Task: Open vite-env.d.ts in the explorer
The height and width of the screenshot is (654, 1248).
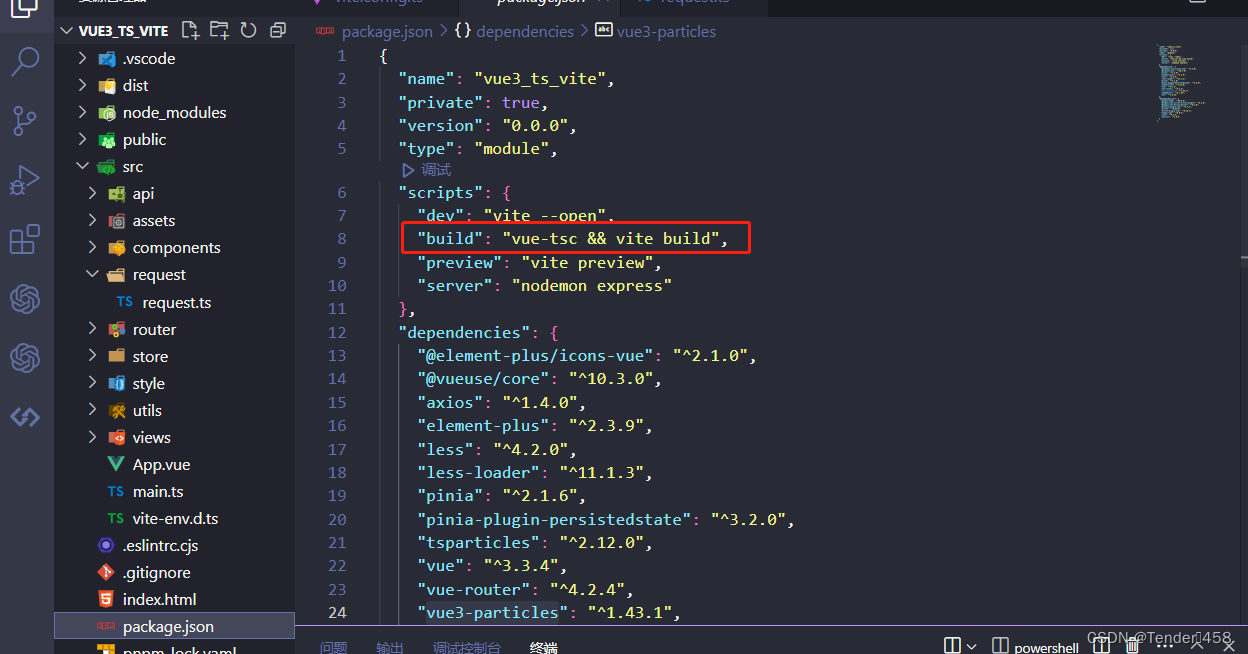Action: (x=174, y=518)
